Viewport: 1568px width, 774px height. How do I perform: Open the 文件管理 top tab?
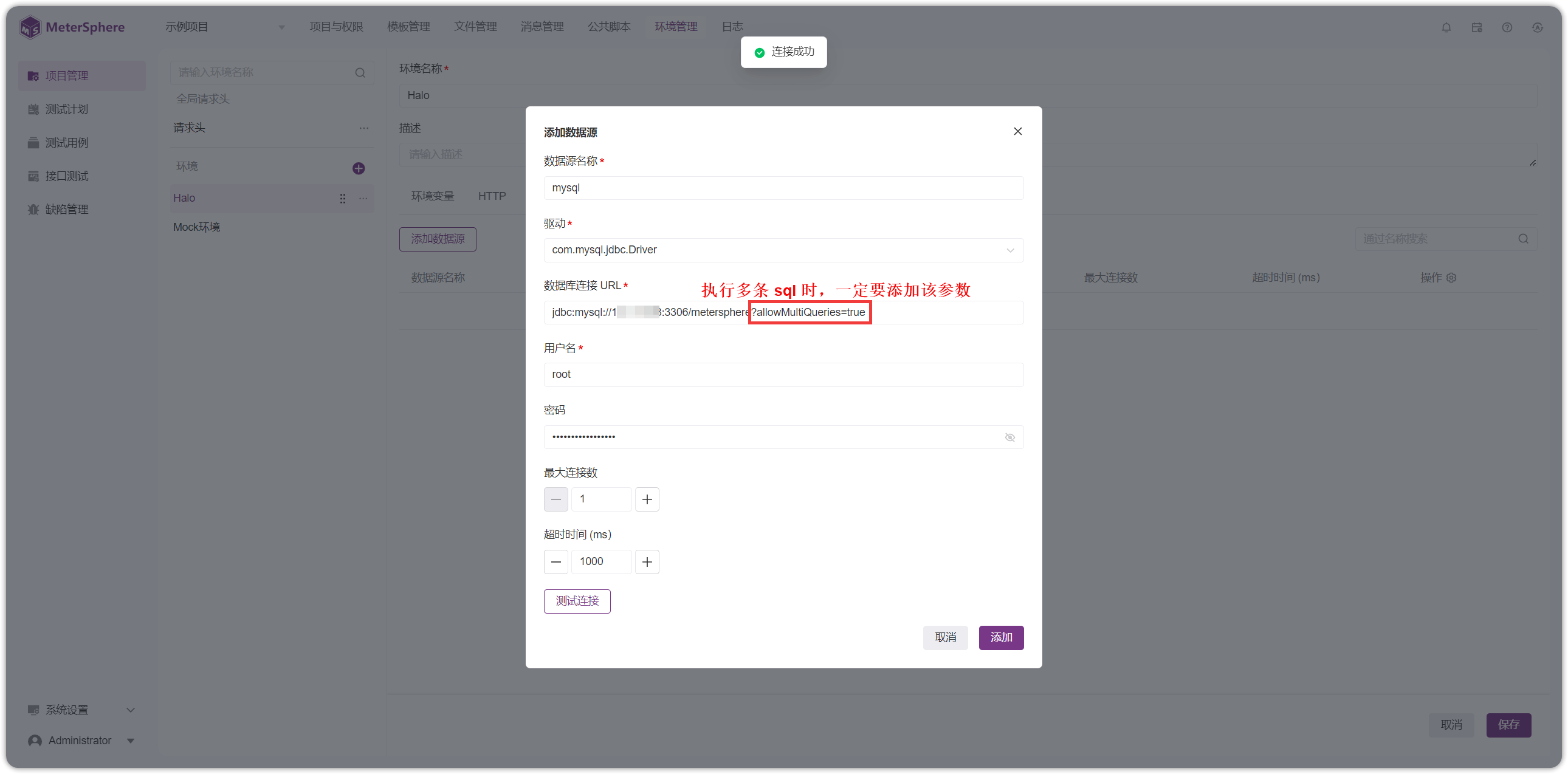[x=475, y=27]
